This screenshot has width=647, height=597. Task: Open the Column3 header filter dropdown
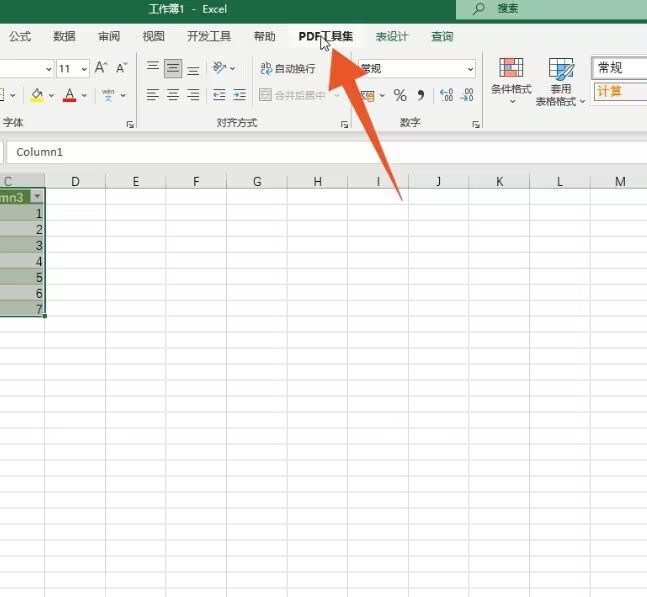pyautogui.click(x=37, y=197)
